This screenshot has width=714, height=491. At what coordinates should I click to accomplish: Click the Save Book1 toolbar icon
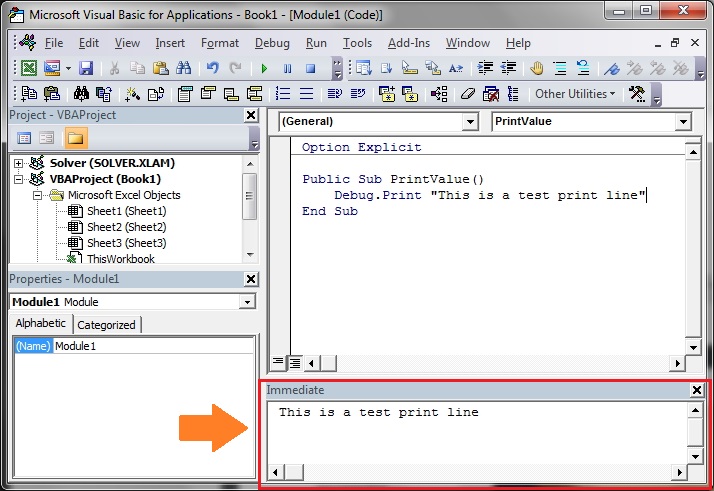[86, 69]
